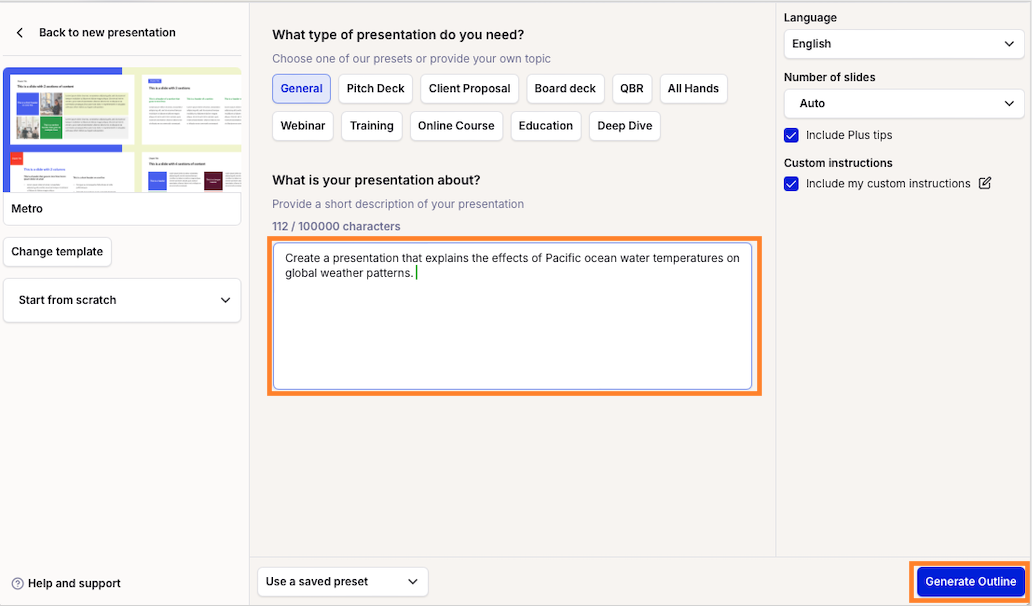Select the Board deck preset
1032x606 pixels.
pos(565,89)
